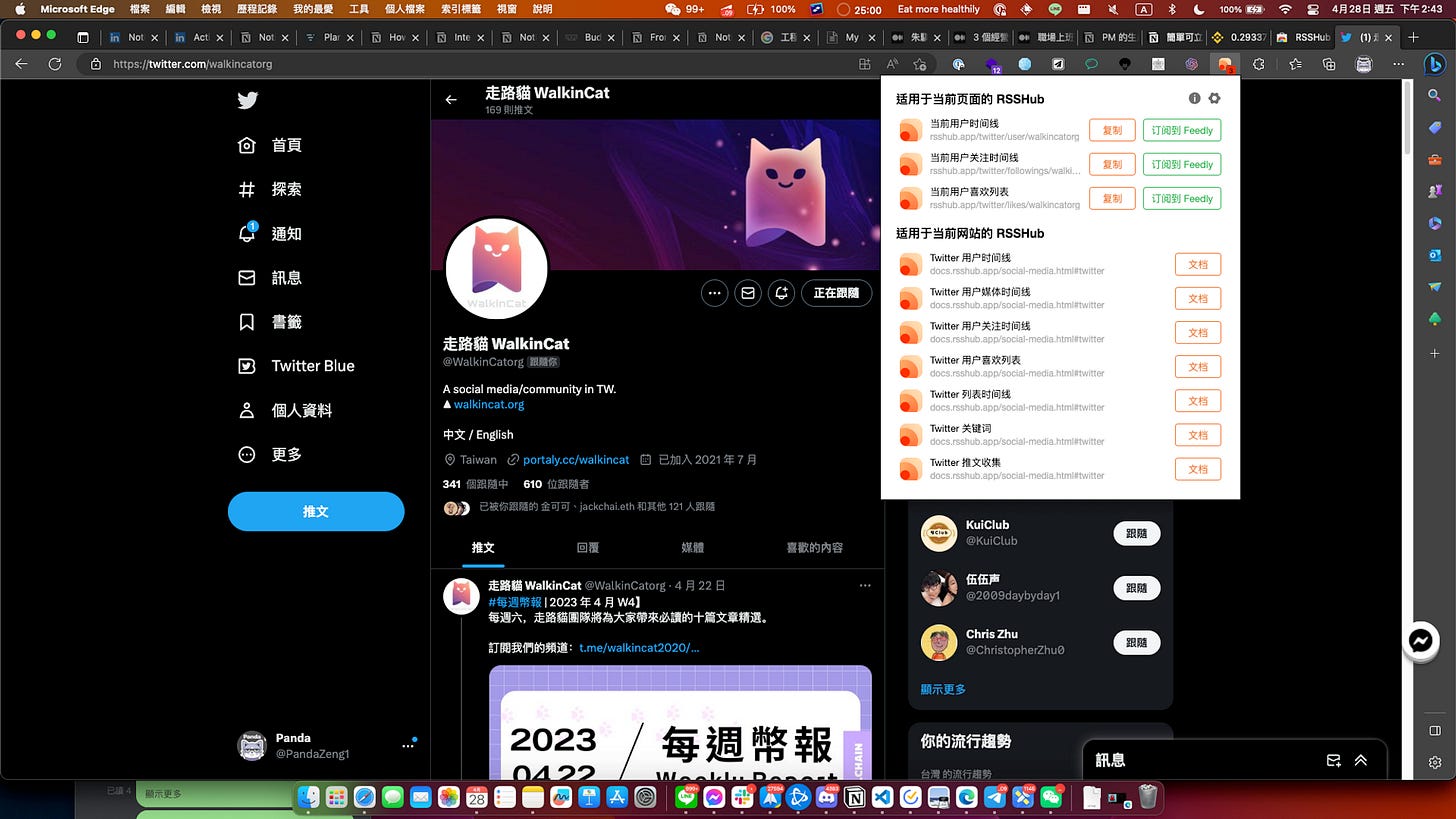The height and width of the screenshot is (819, 1456).
Task: Go back using the profile back arrow
Action: pyautogui.click(x=451, y=100)
